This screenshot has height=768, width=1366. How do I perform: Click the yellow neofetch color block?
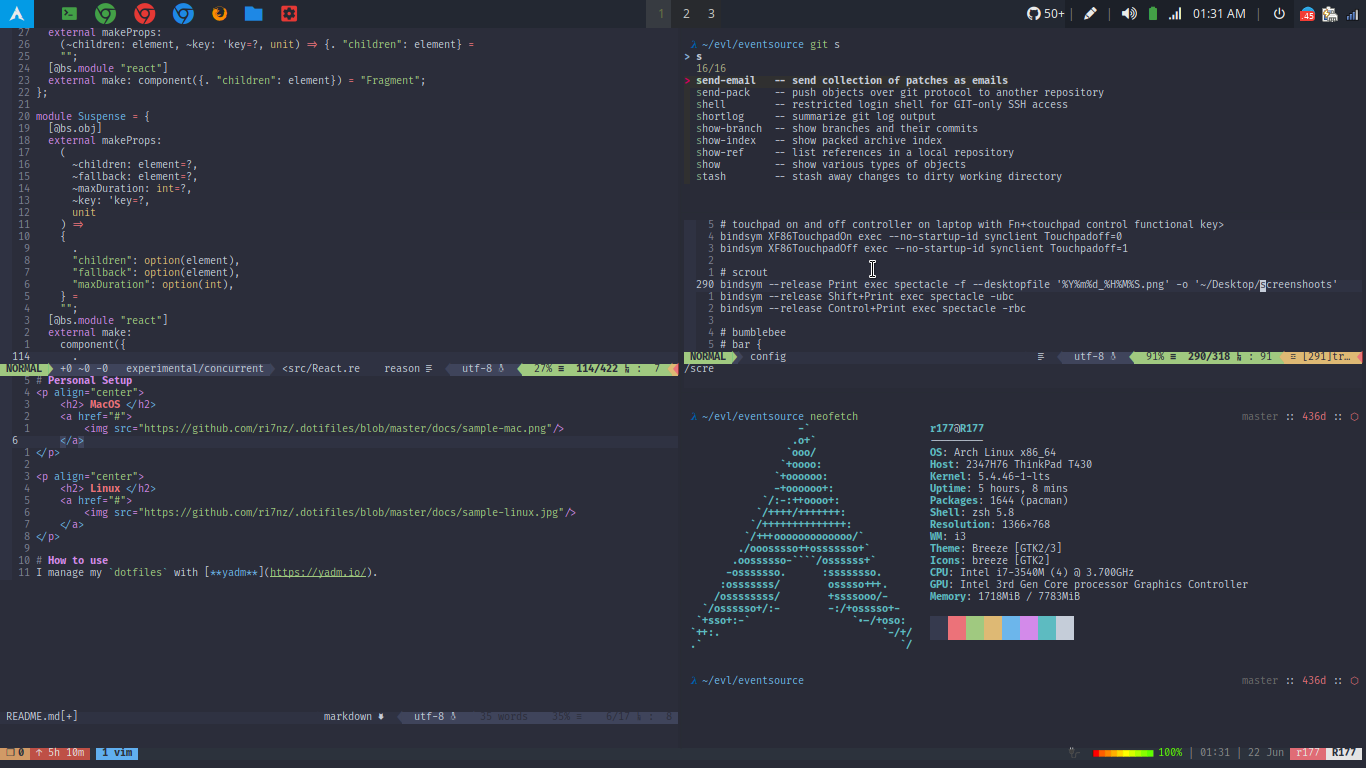[x=993, y=628]
